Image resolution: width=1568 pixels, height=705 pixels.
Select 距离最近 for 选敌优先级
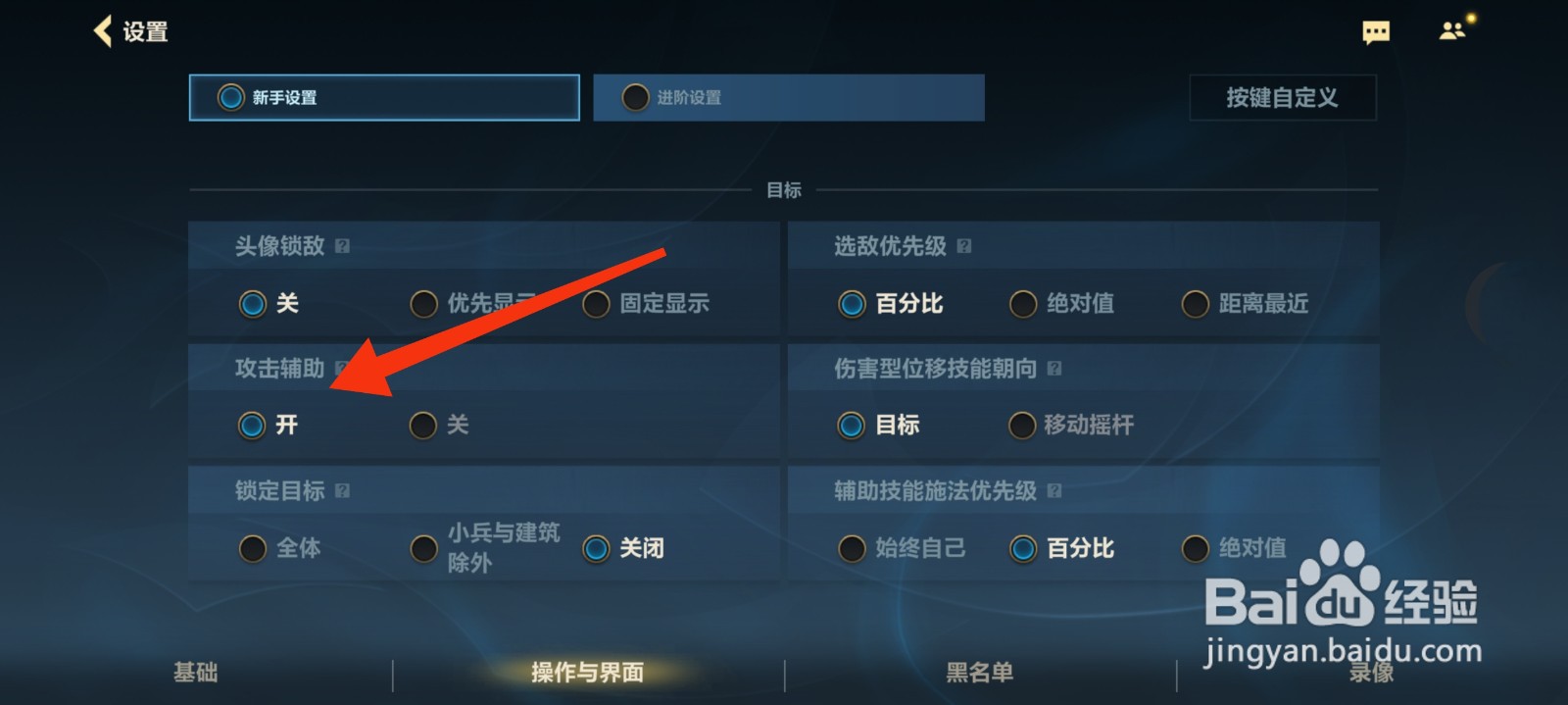coord(1246,304)
